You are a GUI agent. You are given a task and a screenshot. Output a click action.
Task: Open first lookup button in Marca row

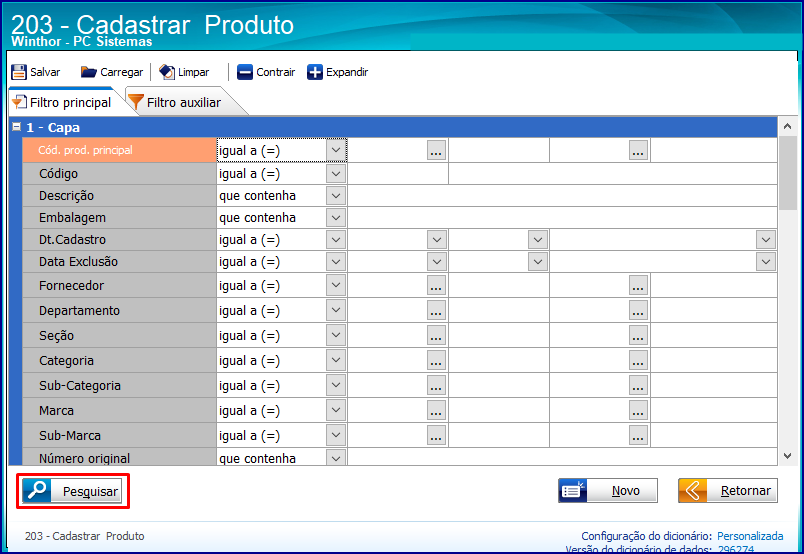click(436, 410)
